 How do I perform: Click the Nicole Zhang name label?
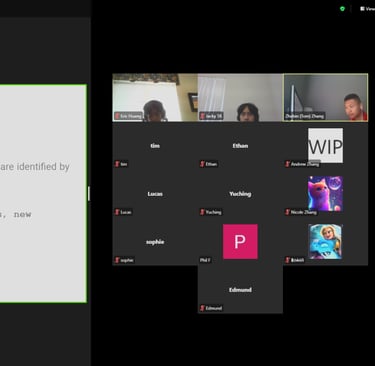304,212
